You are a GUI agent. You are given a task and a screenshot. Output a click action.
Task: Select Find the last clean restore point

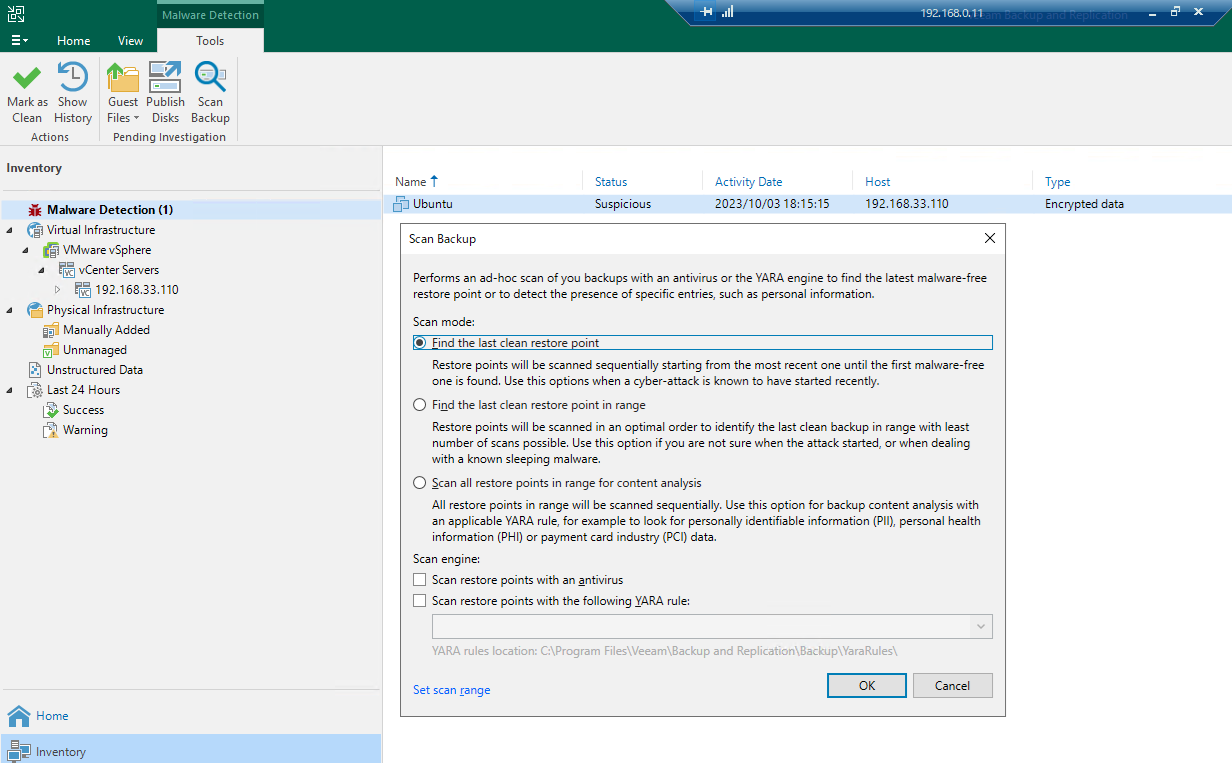pos(420,343)
